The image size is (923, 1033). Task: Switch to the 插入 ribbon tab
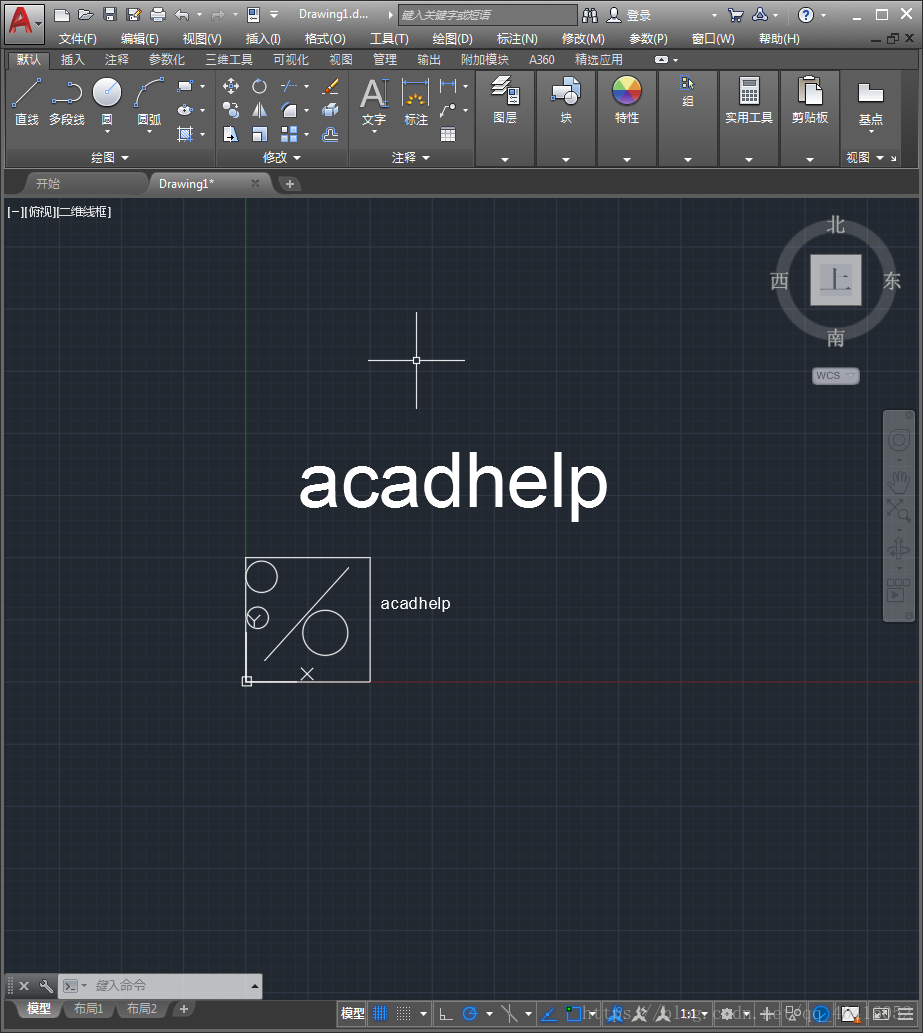tap(72, 60)
